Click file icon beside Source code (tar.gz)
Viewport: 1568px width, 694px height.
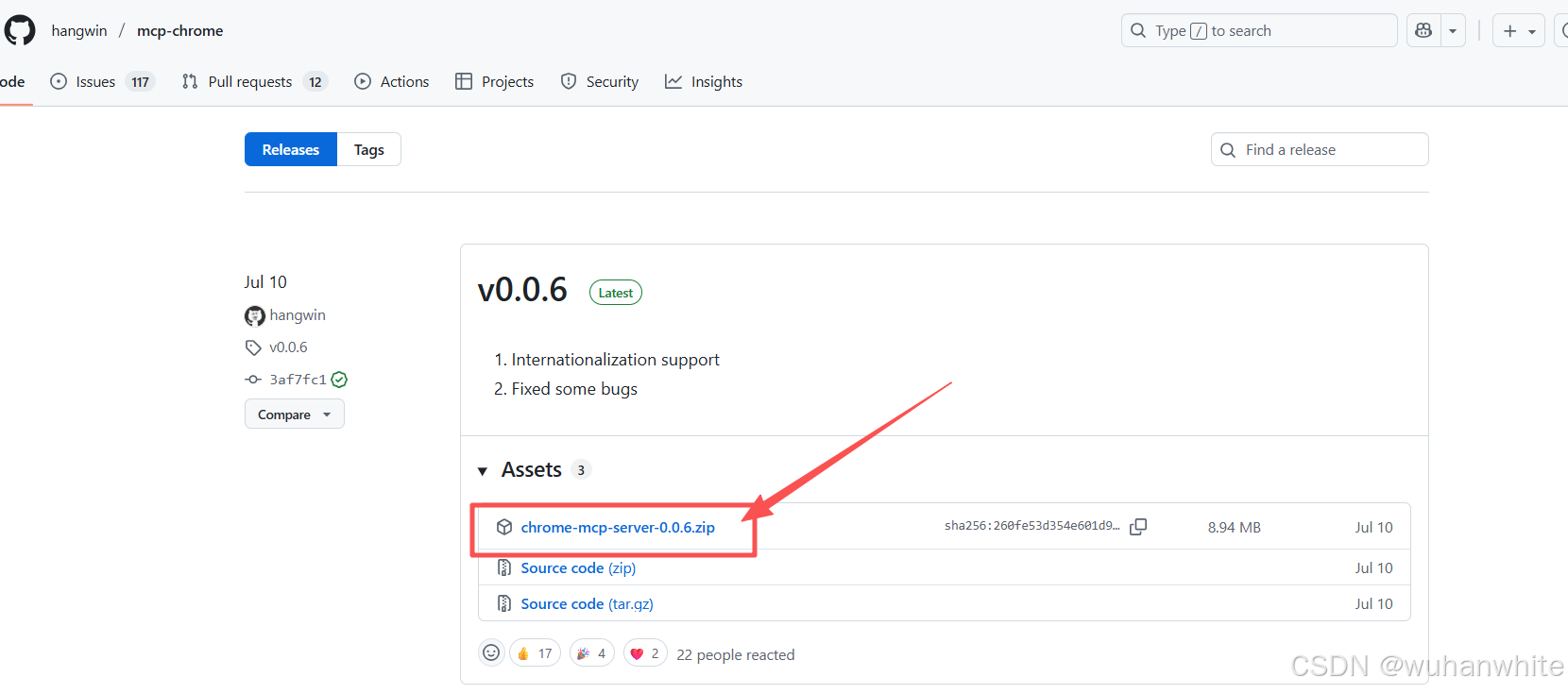tap(504, 603)
